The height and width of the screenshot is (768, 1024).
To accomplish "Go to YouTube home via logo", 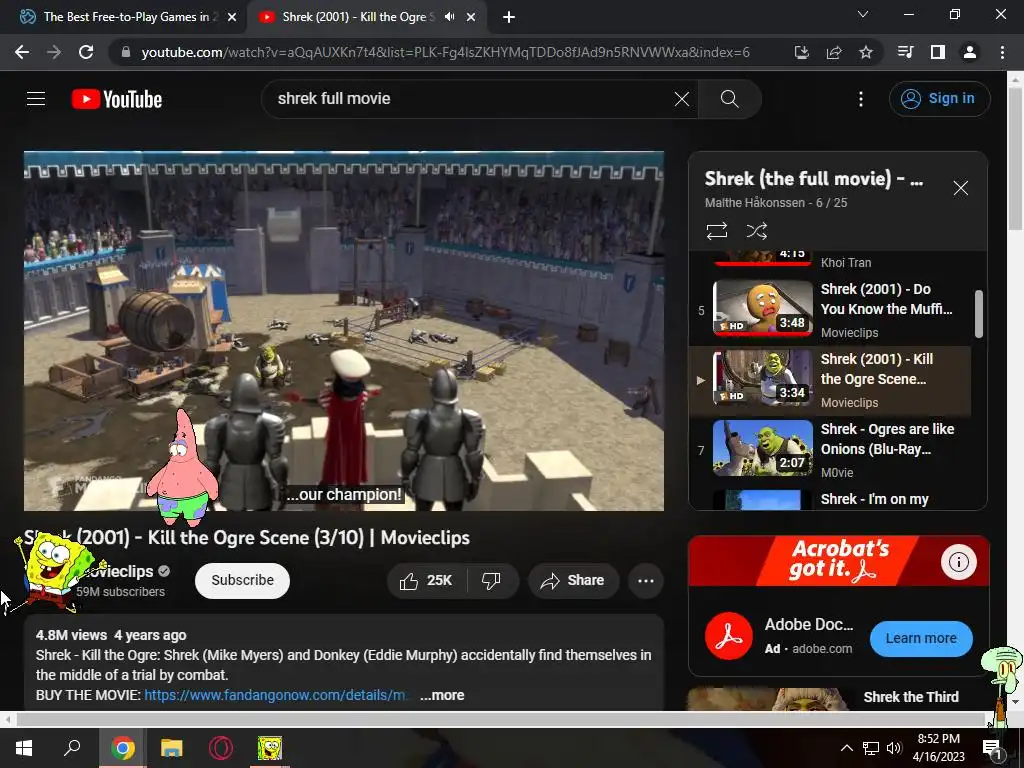I will coord(117,99).
